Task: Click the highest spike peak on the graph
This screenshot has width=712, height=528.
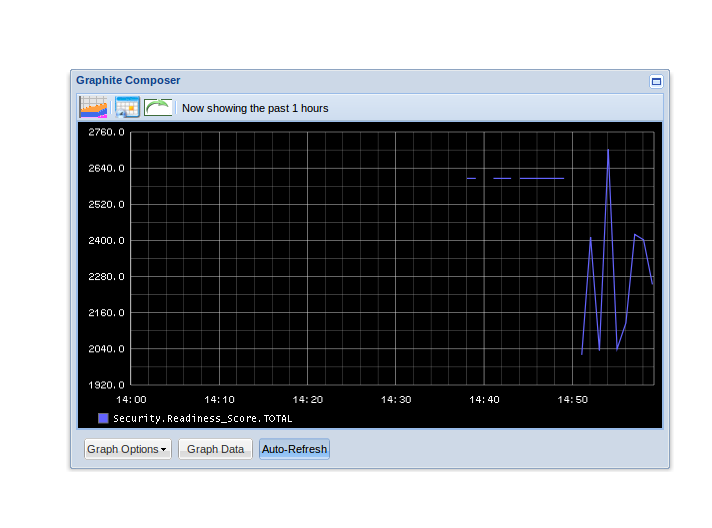Action: tap(608, 151)
